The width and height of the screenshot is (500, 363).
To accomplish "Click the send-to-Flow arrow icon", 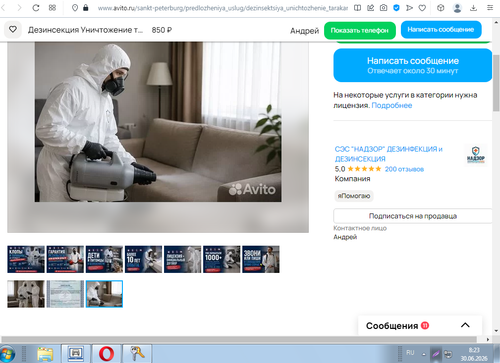I will (x=409, y=8).
